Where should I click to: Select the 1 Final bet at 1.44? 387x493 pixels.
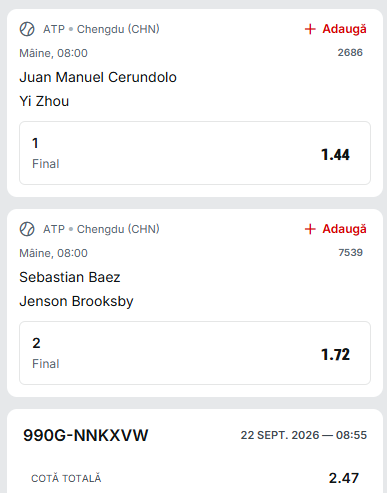click(x=195, y=153)
